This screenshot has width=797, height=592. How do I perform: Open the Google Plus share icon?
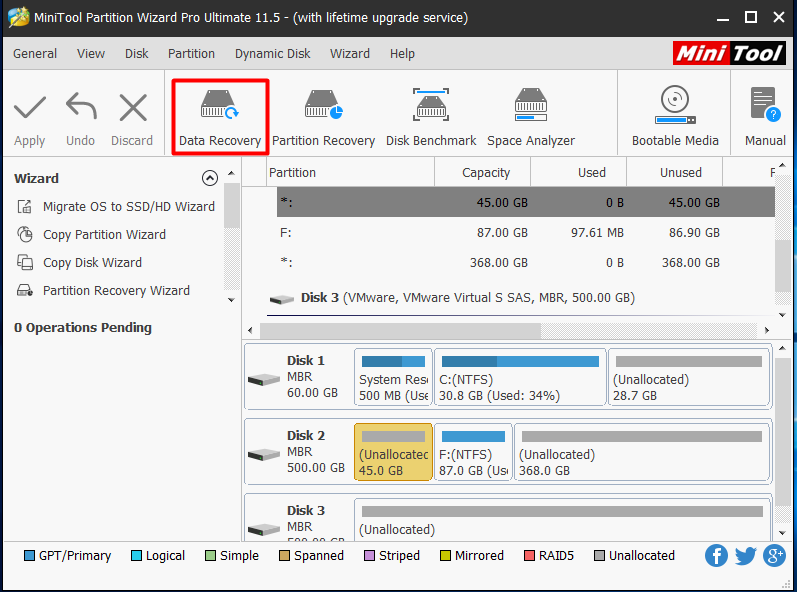point(774,555)
